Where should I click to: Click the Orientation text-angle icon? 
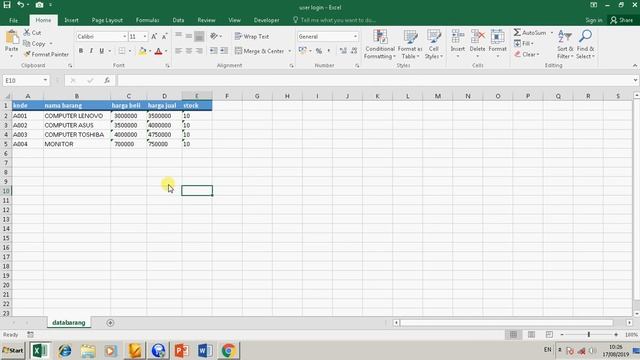214,36
